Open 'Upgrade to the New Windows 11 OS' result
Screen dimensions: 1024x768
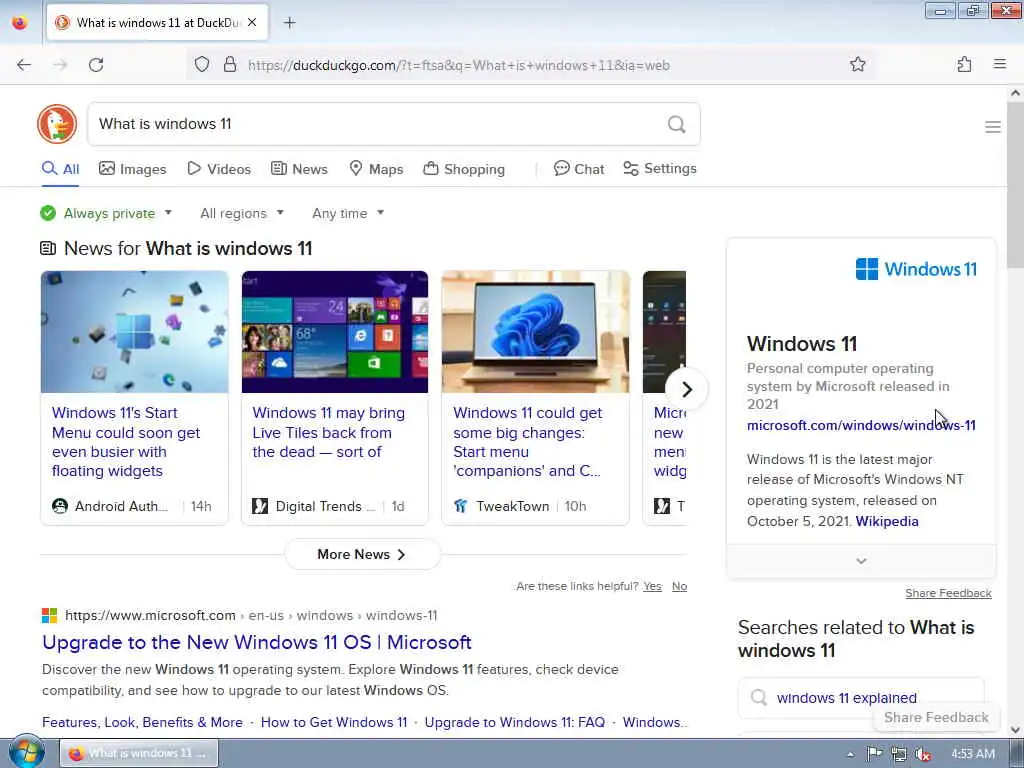[x=257, y=642]
